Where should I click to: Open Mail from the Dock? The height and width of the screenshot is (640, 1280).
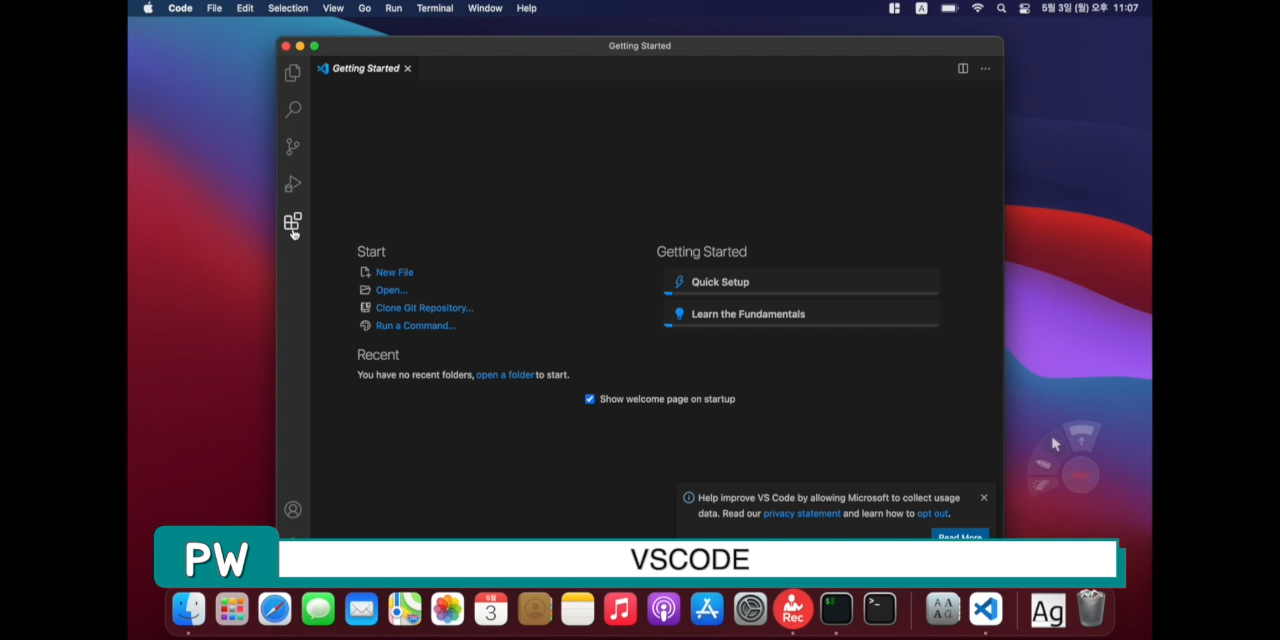pos(361,609)
